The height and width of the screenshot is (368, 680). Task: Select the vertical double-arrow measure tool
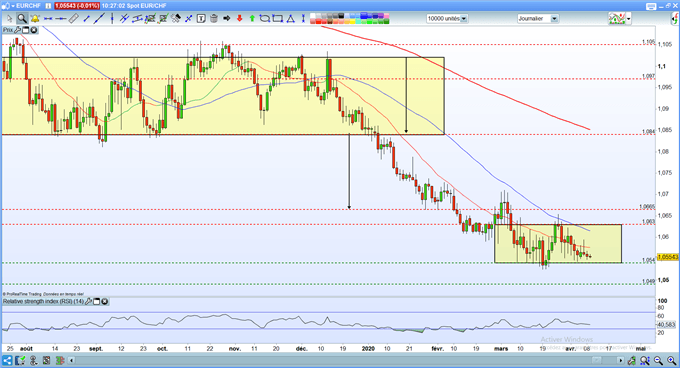(x=303, y=19)
